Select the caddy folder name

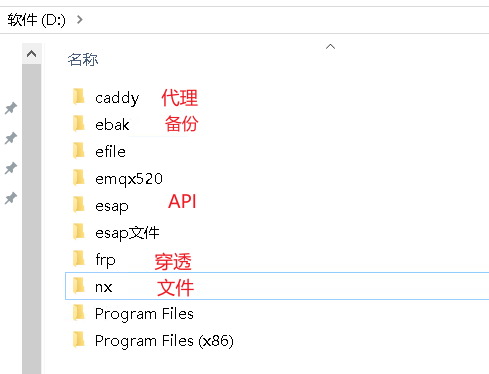pos(117,98)
